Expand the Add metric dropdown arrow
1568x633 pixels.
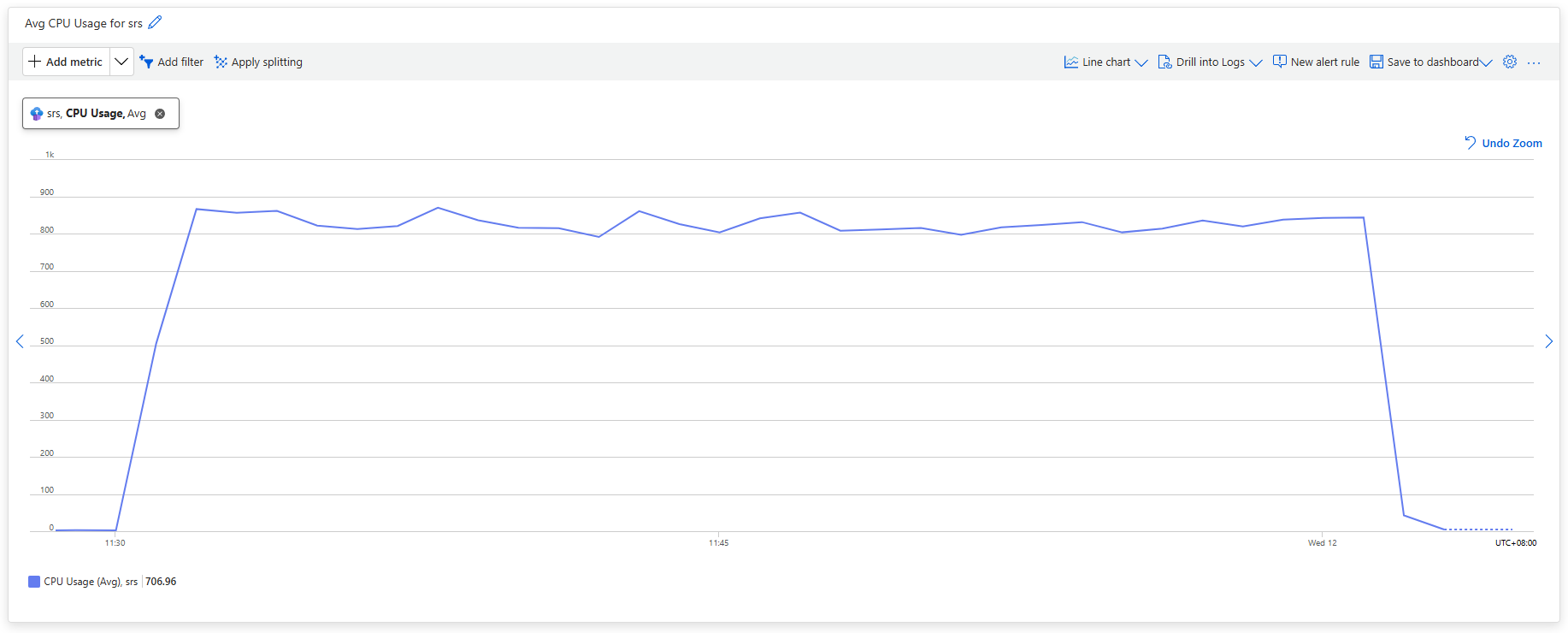pos(121,62)
